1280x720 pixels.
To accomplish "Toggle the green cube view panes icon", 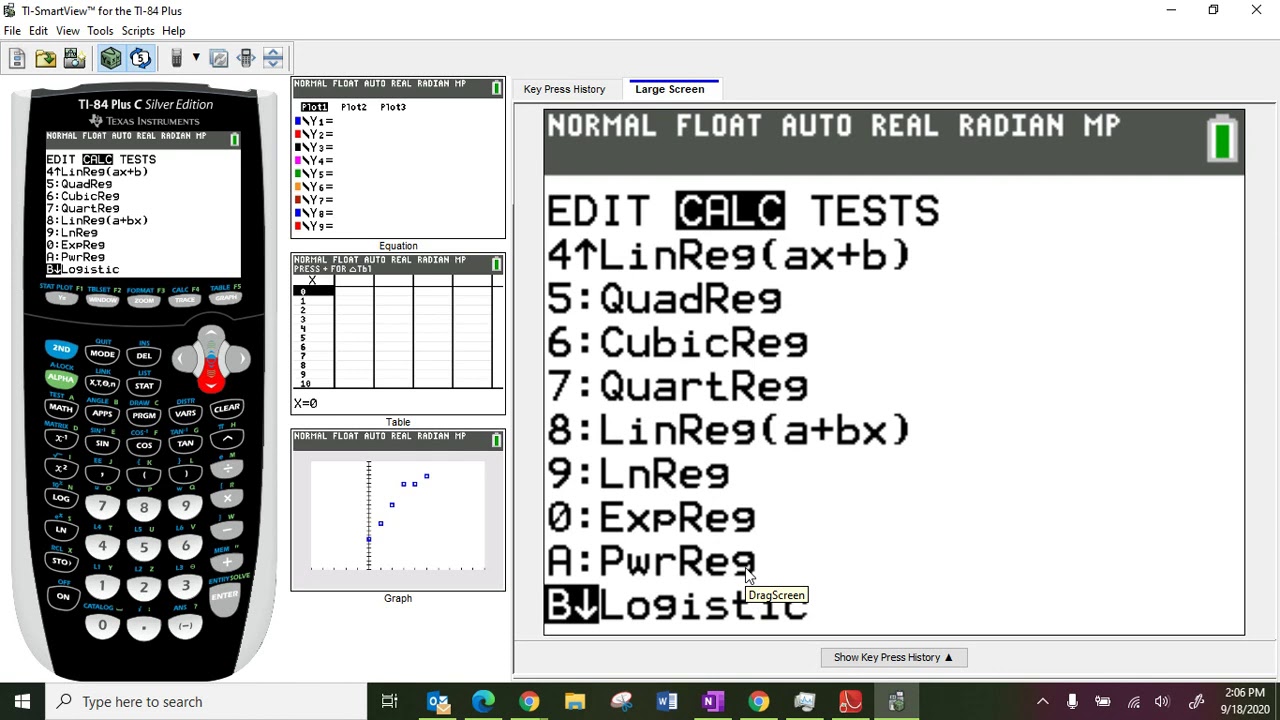I will 110,58.
